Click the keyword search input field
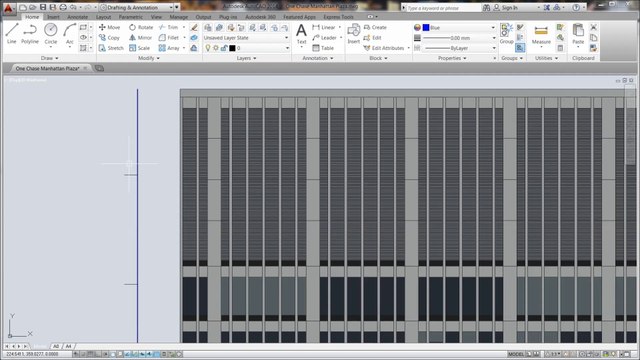 pyautogui.click(x=444, y=8)
